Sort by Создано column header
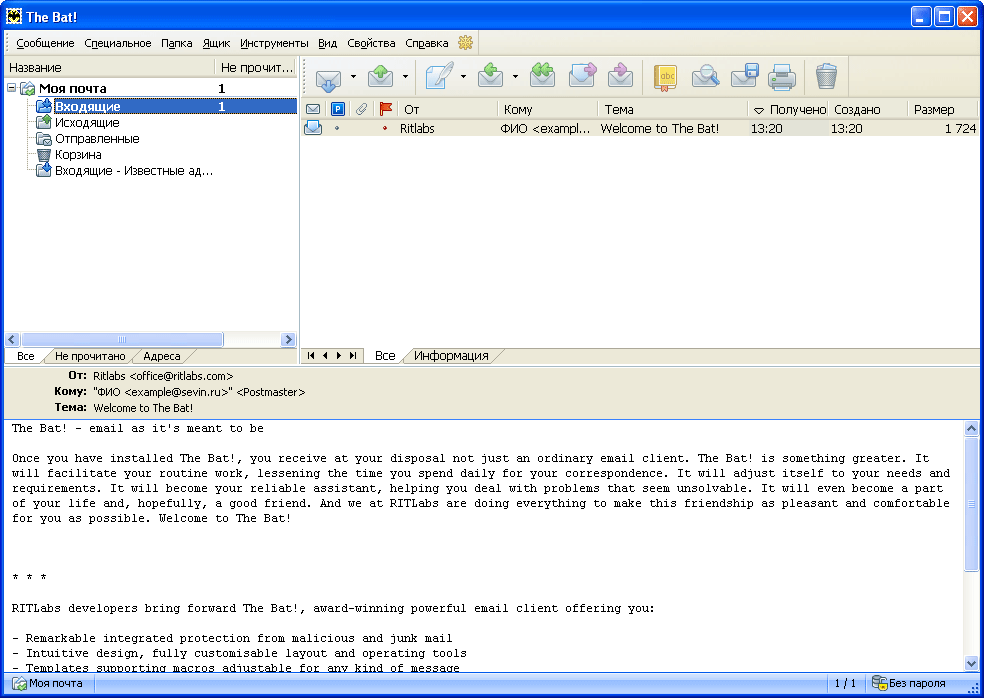The height and width of the screenshot is (698, 984). (x=868, y=109)
